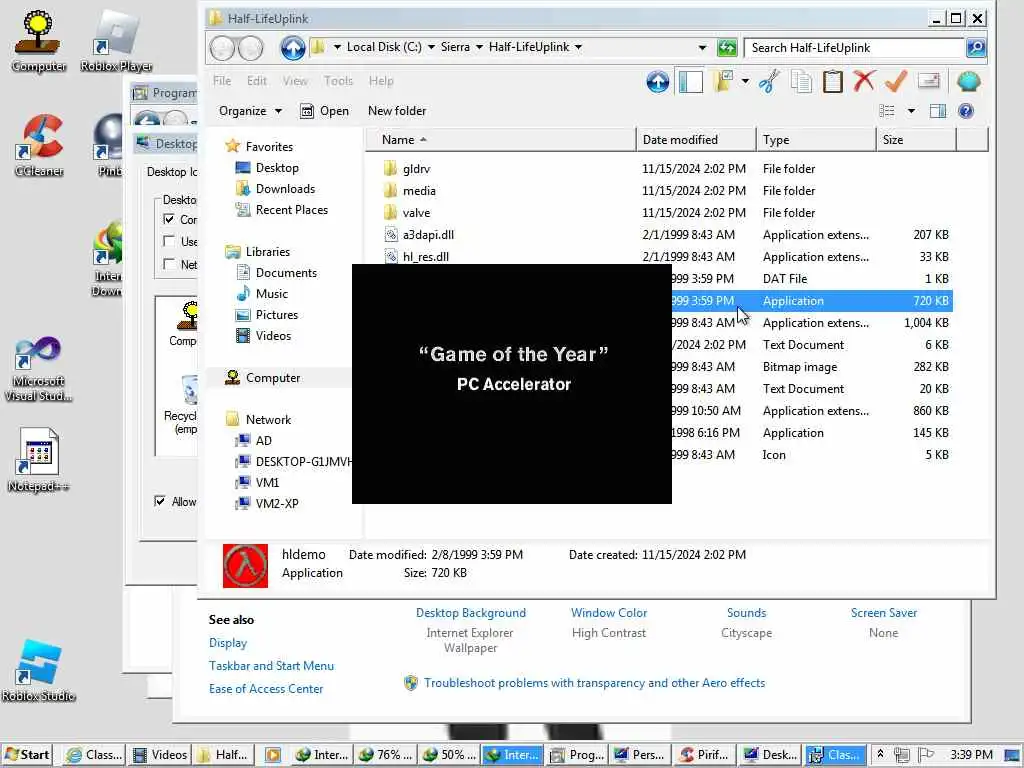This screenshot has width=1024, height=768.
Task: Open Ease of Access Center link
Action: (x=266, y=688)
